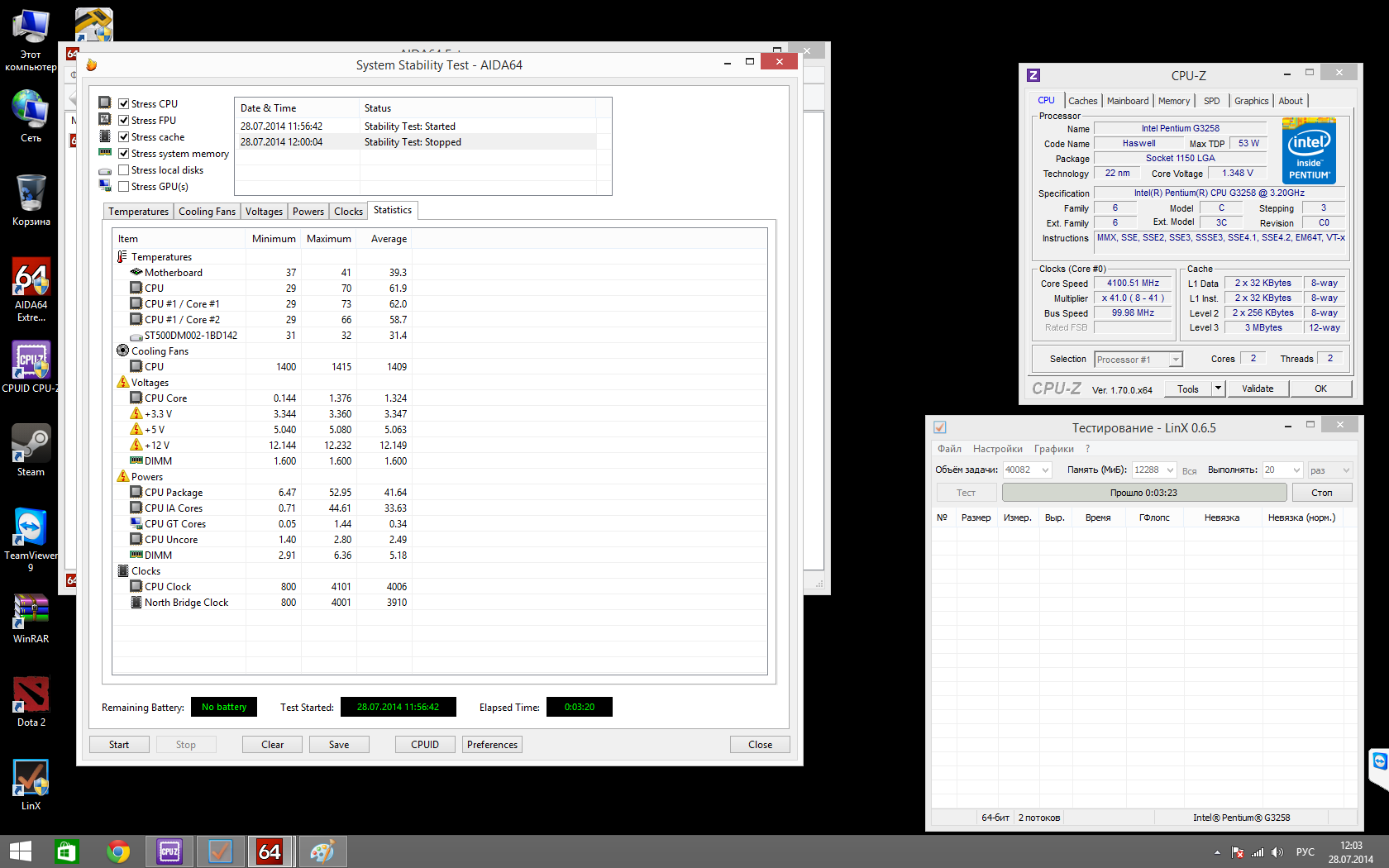
Task: Open the Mainboard tab in CPU-Z
Action: pos(1128,101)
